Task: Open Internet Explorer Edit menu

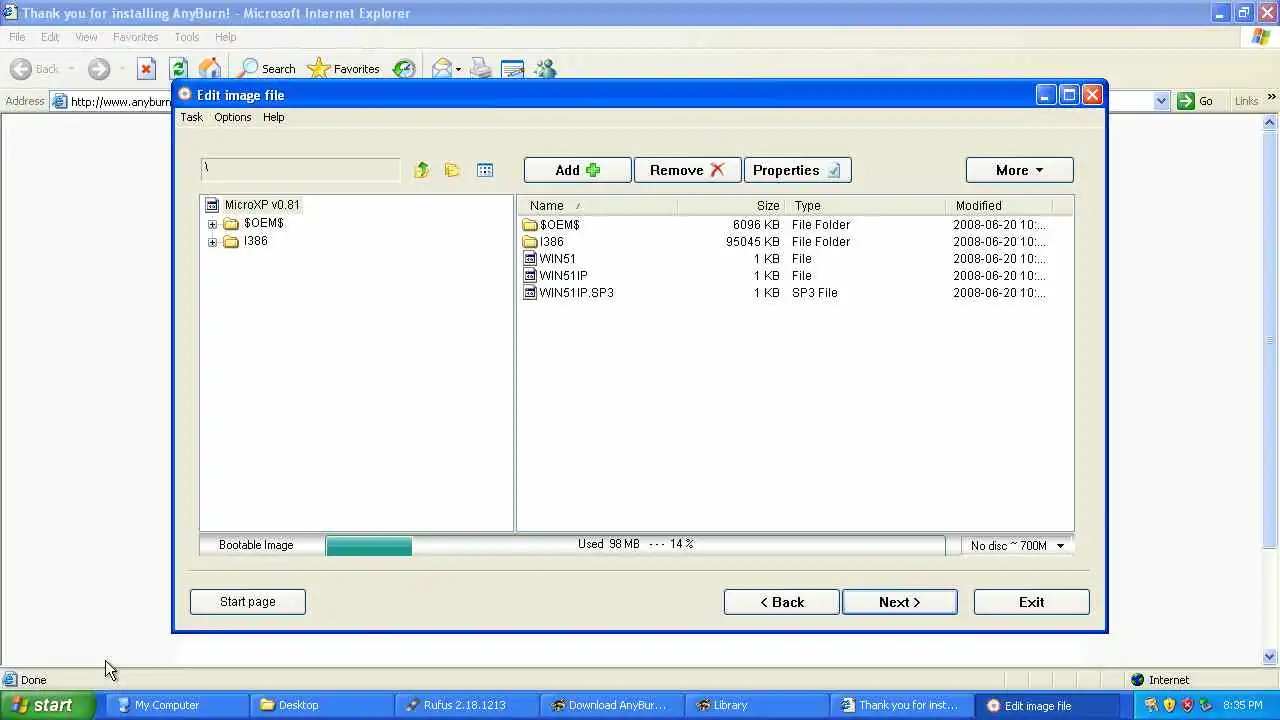Action: tap(50, 37)
